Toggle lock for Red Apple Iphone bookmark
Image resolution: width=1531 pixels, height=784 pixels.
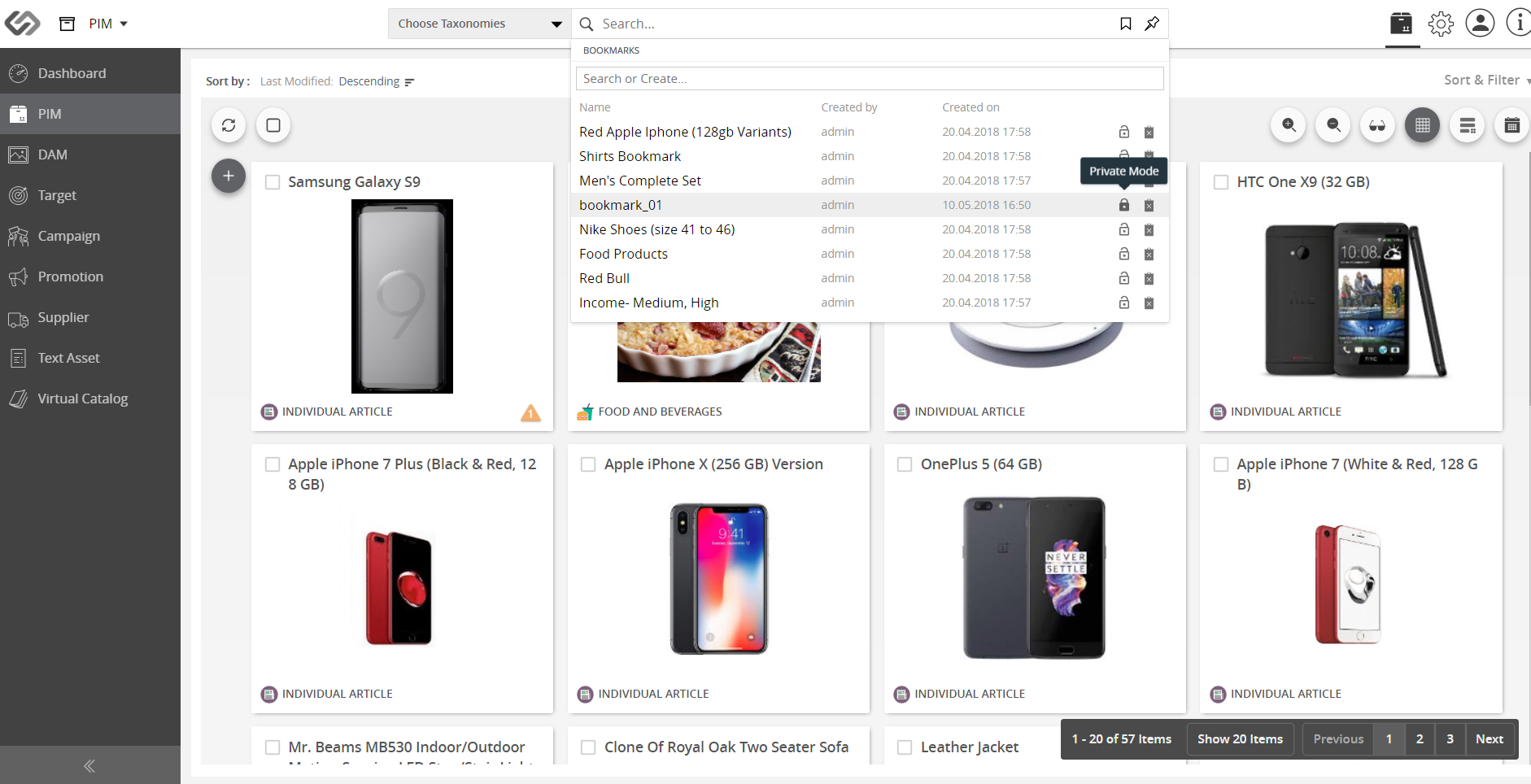click(x=1124, y=132)
